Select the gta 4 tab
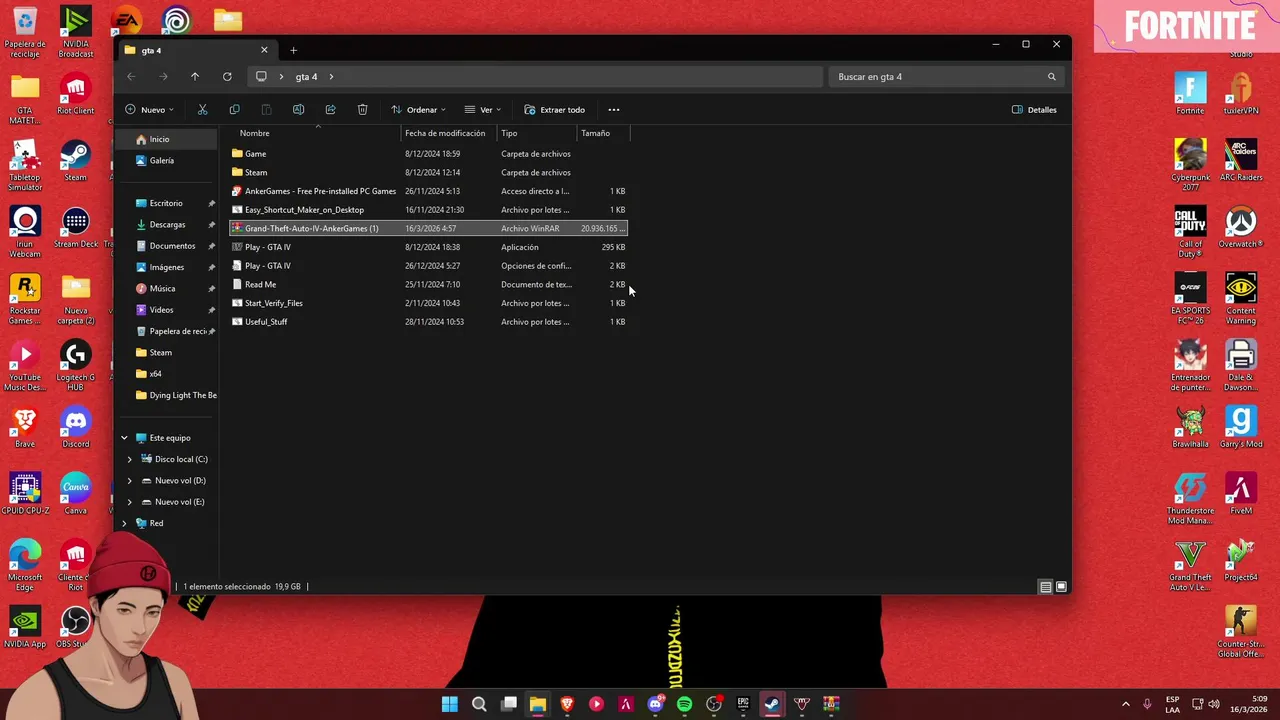1280x720 pixels. click(x=196, y=50)
